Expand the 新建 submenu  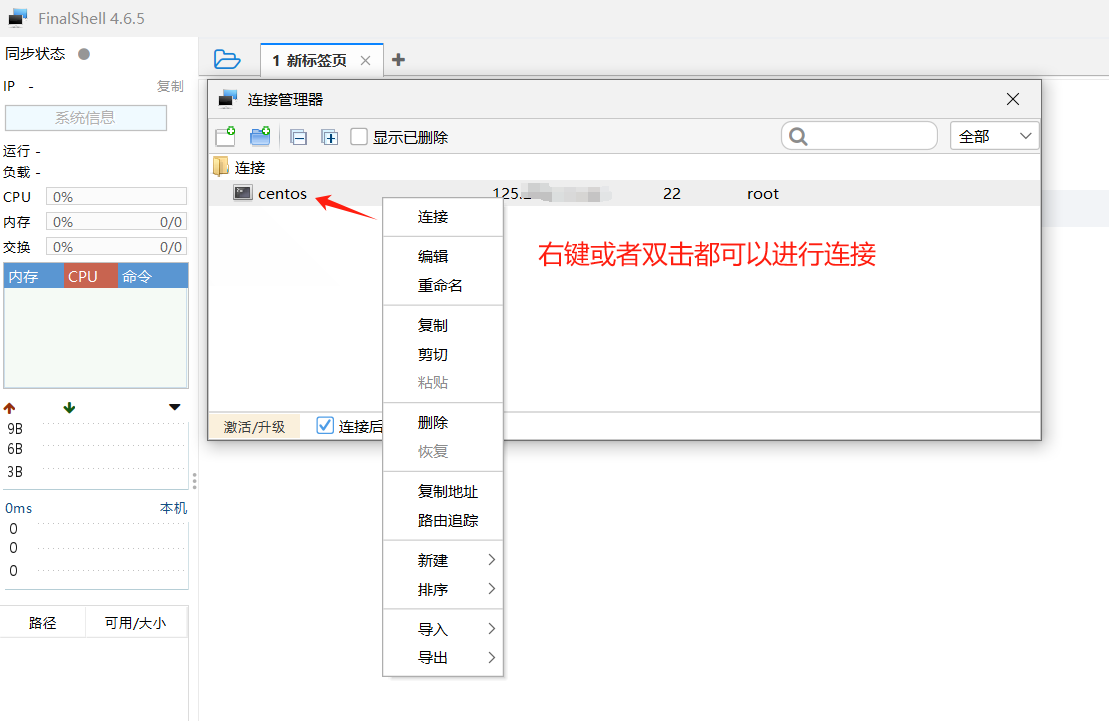click(x=443, y=560)
